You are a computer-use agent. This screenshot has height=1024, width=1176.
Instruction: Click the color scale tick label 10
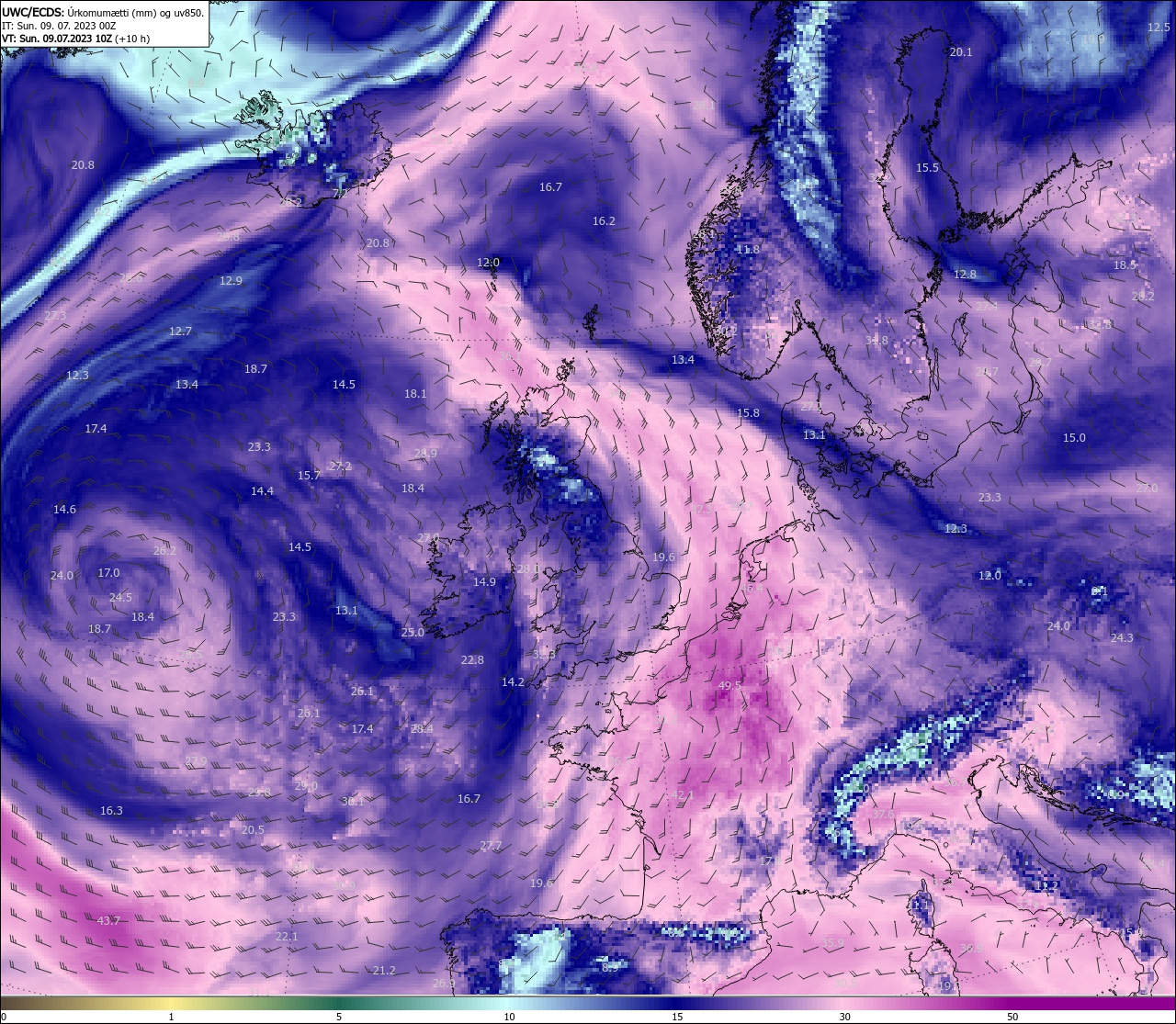tap(509, 1017)
